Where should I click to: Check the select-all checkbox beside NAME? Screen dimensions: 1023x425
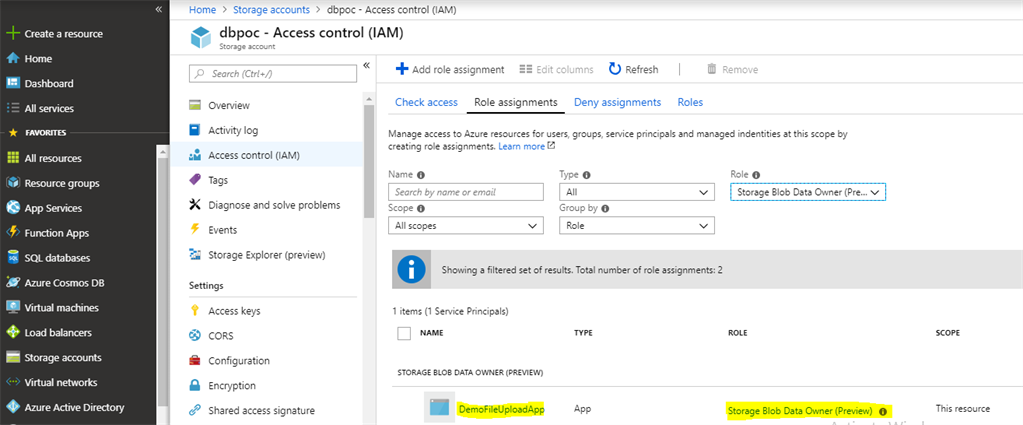pyautogui.click(x=405, y=333)
